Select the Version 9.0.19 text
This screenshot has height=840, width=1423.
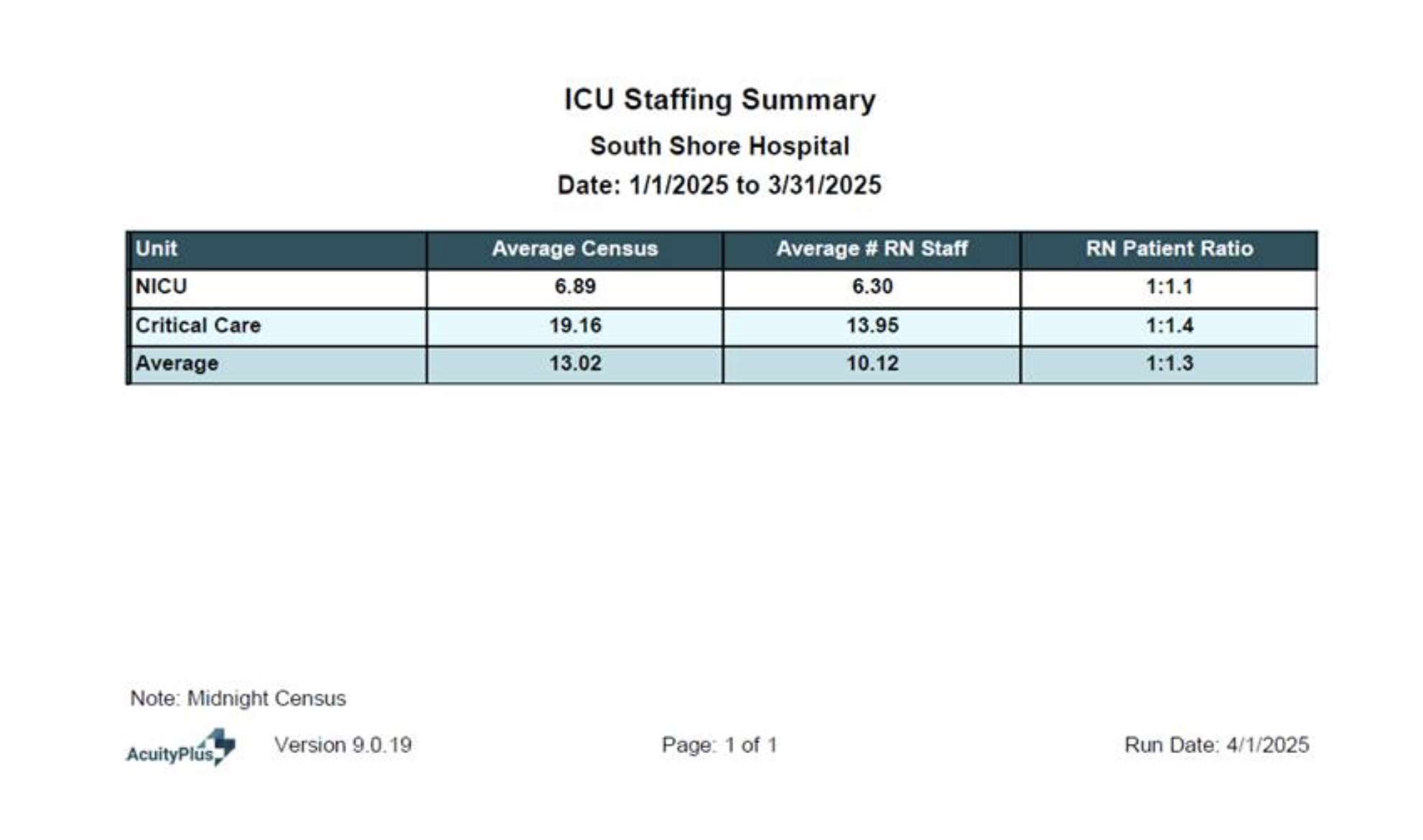(343, 745)
